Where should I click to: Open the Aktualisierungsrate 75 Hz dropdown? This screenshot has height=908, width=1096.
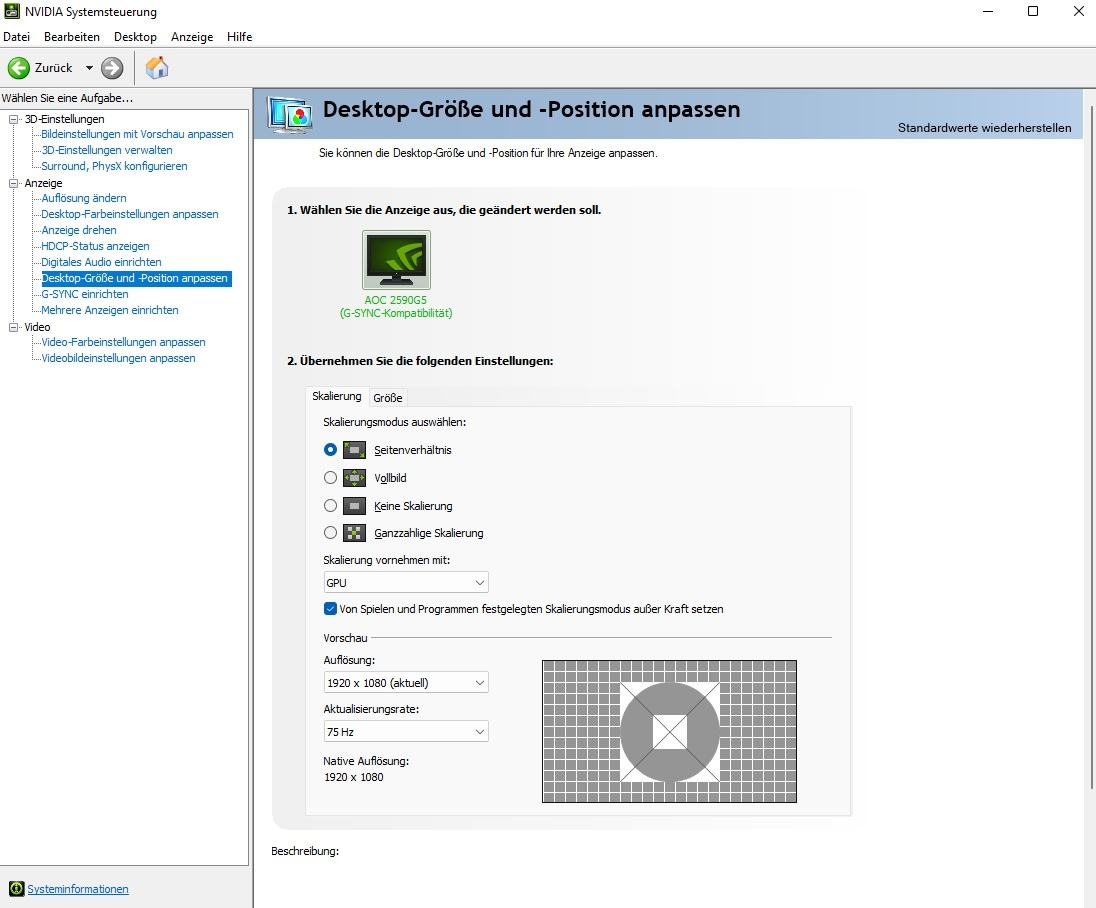click(x=405, y=732)
